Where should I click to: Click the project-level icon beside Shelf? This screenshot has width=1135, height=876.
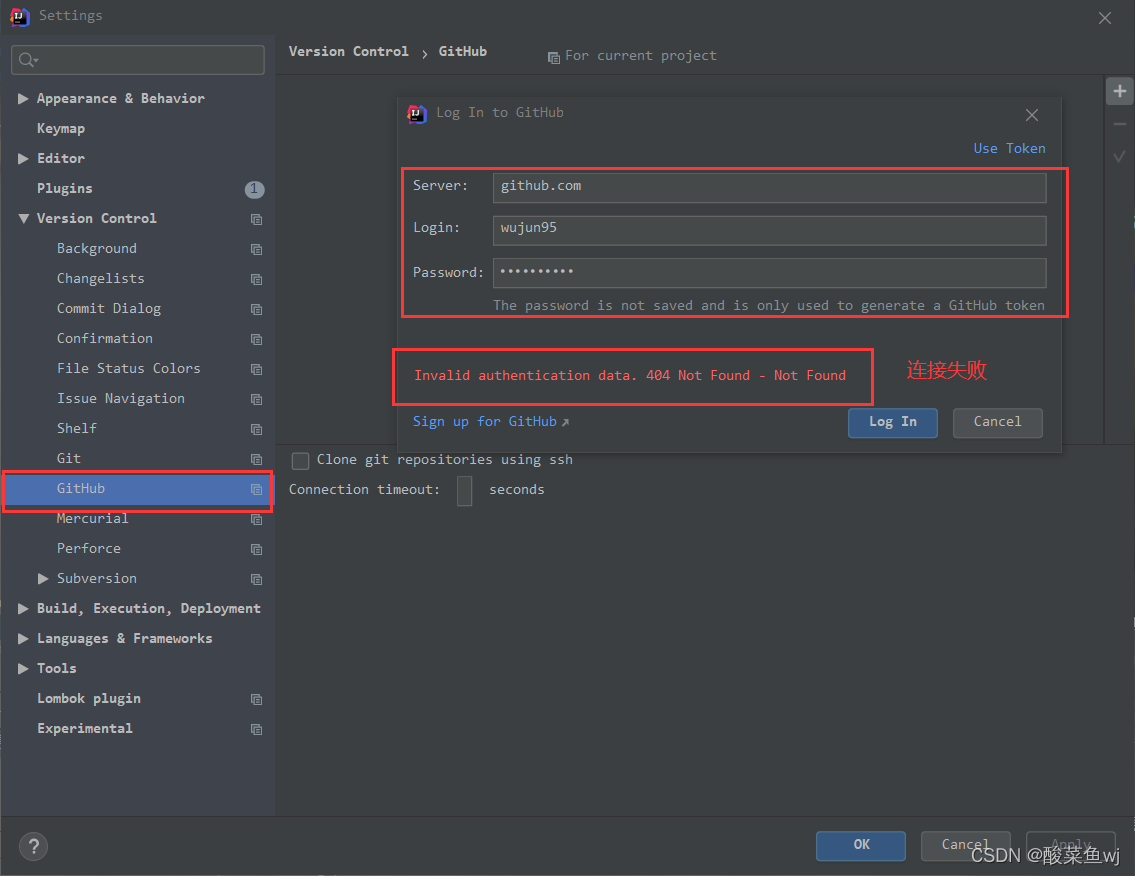[256, 429]
